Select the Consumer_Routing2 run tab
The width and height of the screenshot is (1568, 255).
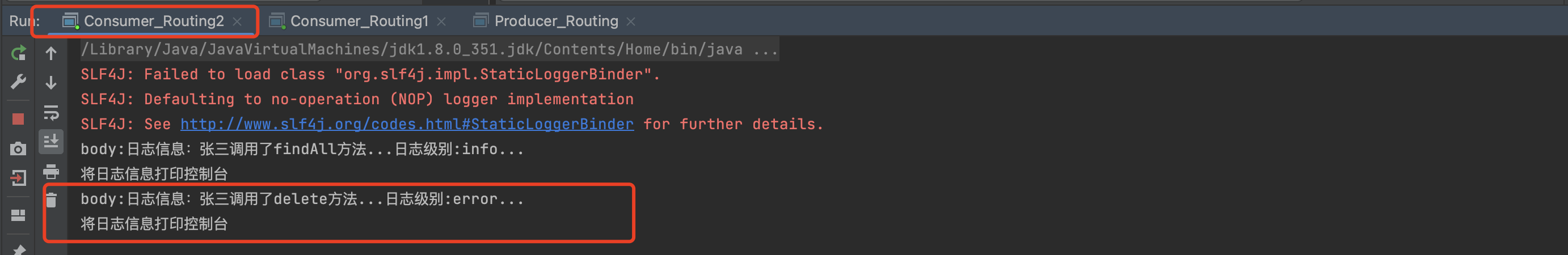click(x=153, y=22)
